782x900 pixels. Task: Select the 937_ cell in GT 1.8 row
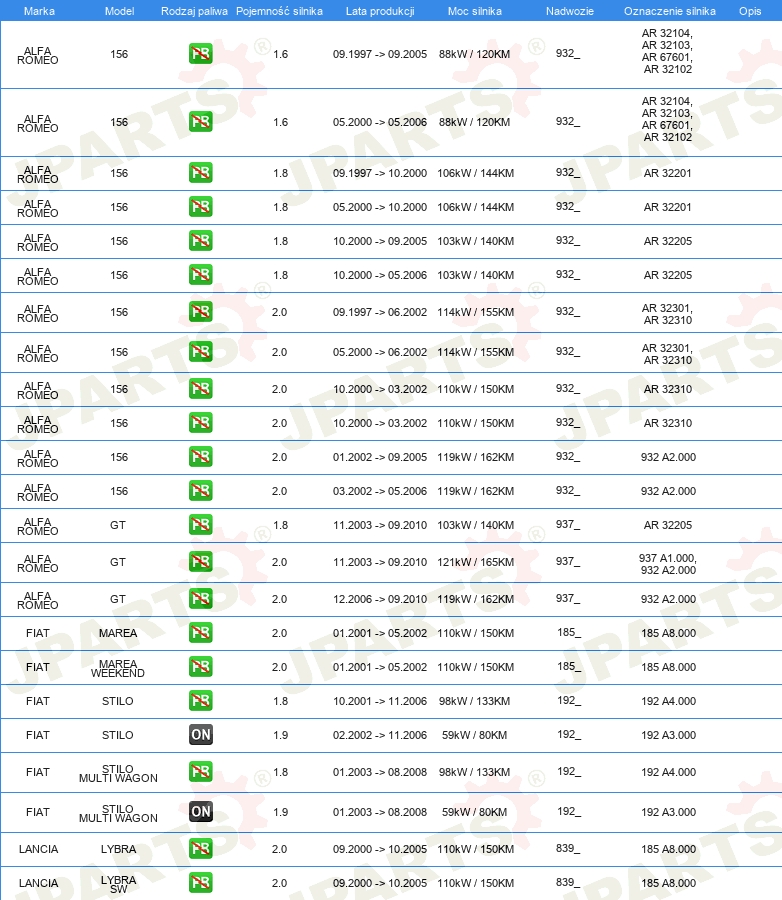(568, 524)
